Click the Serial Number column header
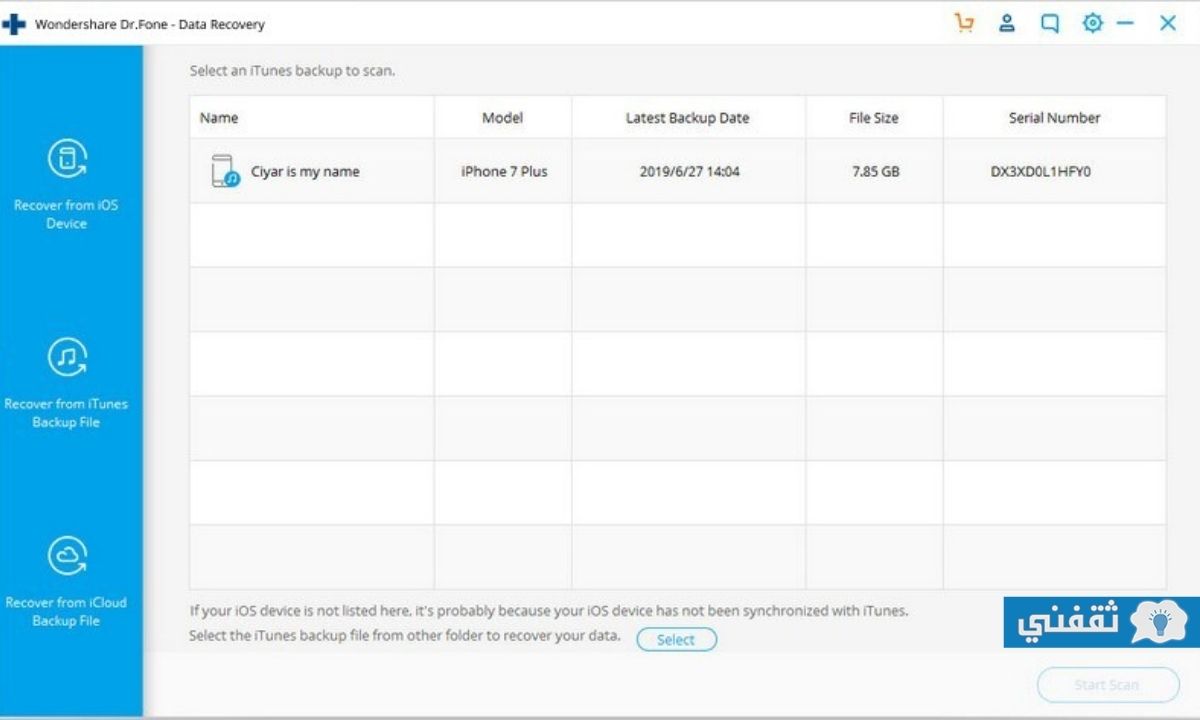 click(x=1054, y=117)
